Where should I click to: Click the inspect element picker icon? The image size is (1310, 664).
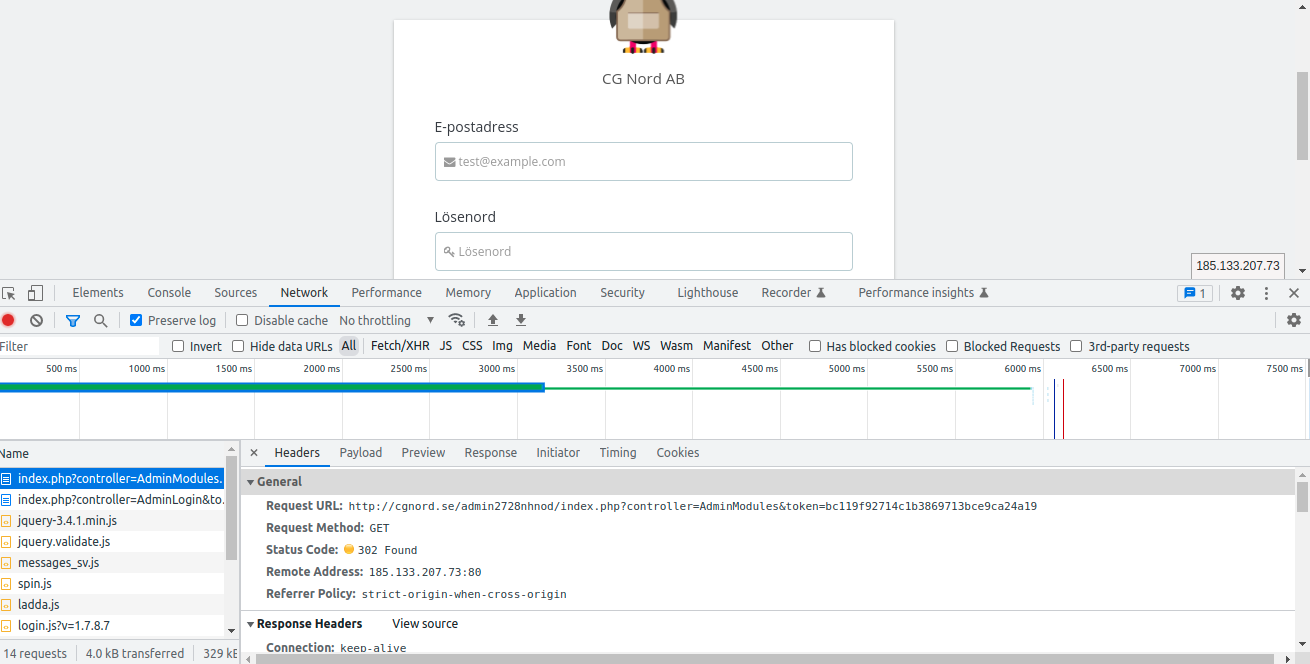[x=9, y=293]
